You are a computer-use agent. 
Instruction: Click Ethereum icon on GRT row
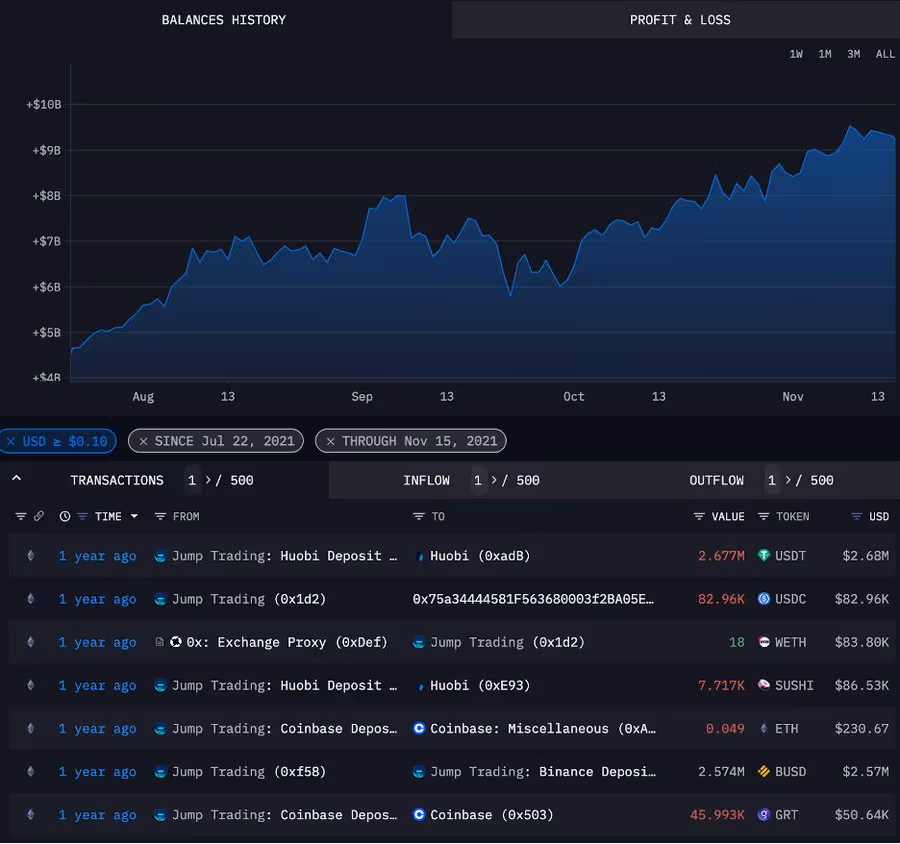coord(31,815)
